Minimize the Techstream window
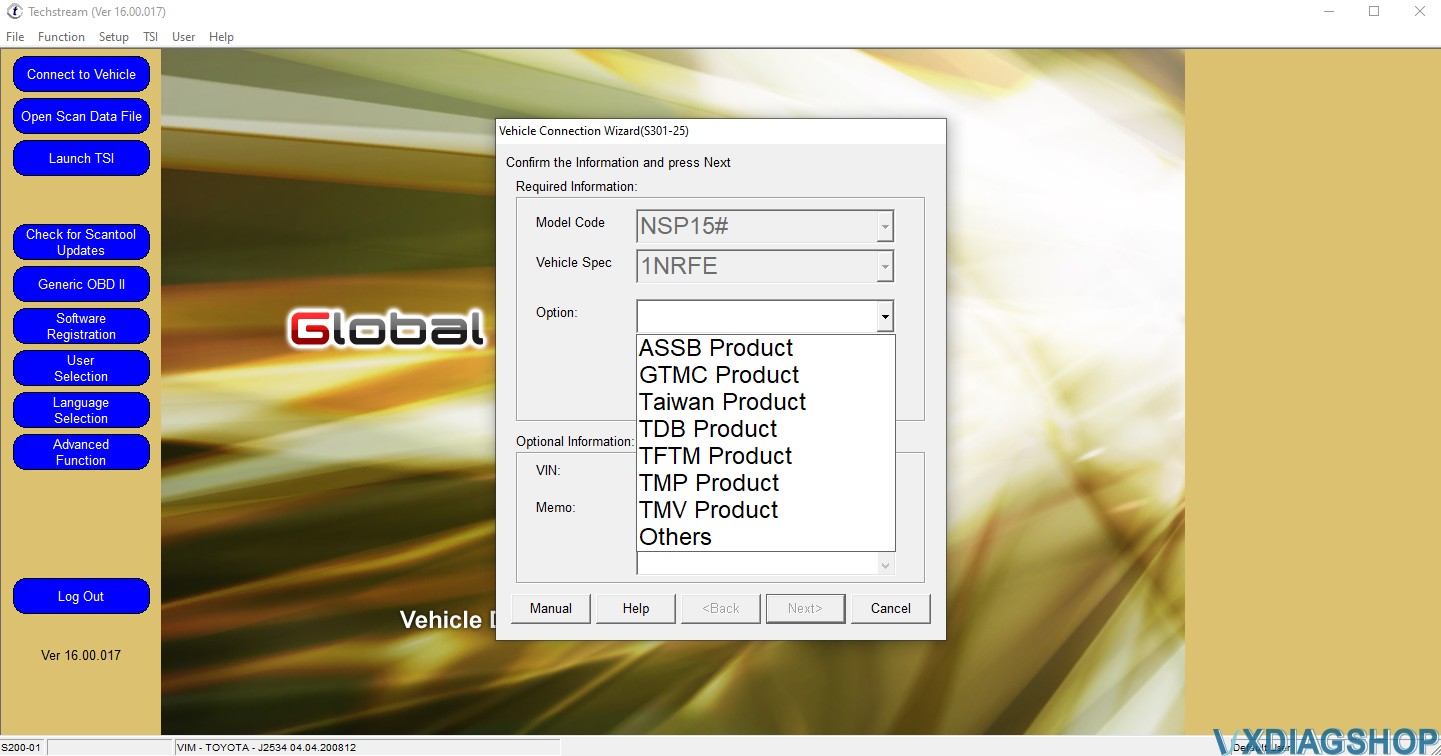 (x=1328, y=12)
